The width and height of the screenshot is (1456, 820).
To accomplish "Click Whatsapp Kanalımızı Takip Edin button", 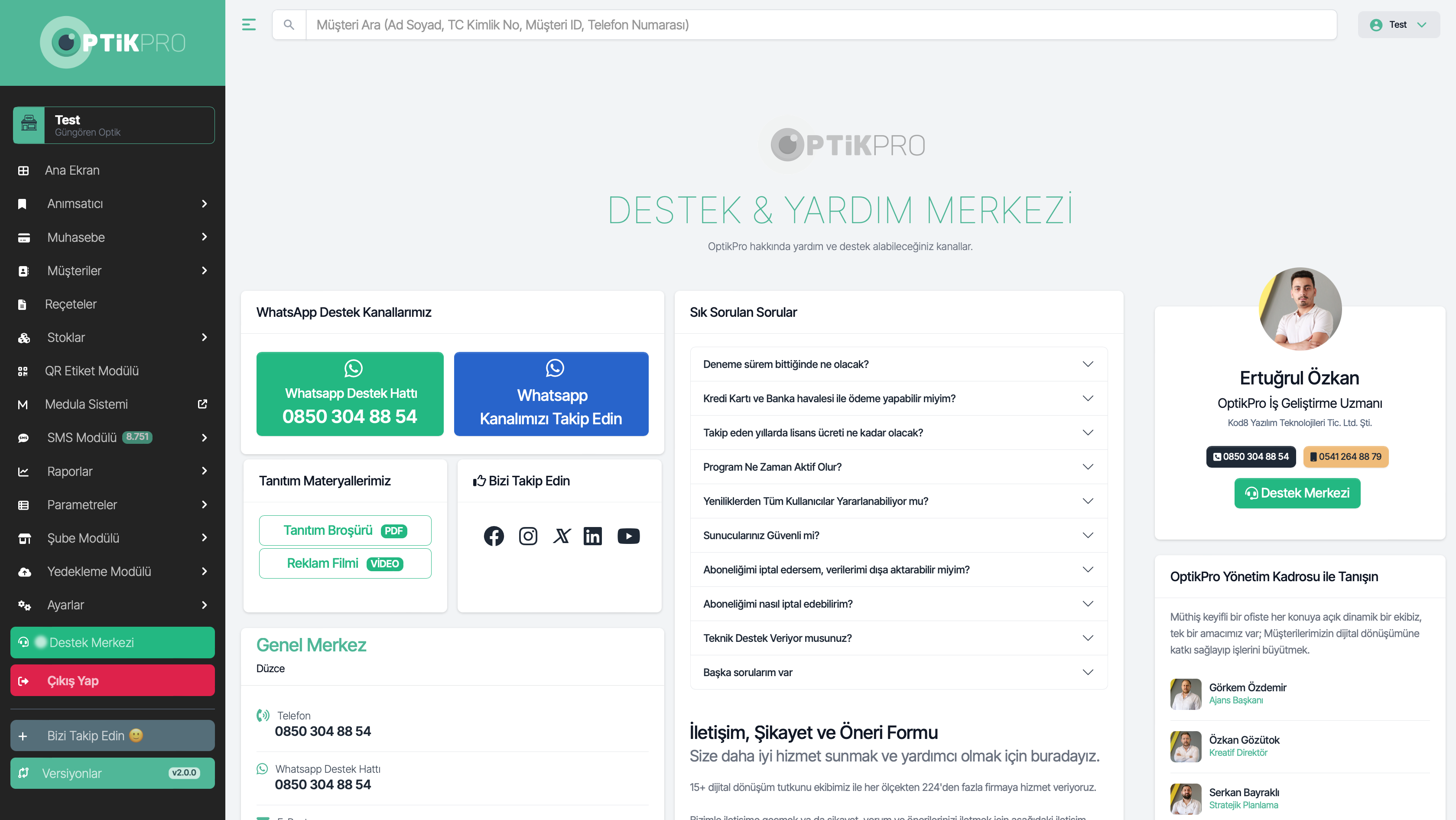I will pyautogui.click(x=551, y=394).
